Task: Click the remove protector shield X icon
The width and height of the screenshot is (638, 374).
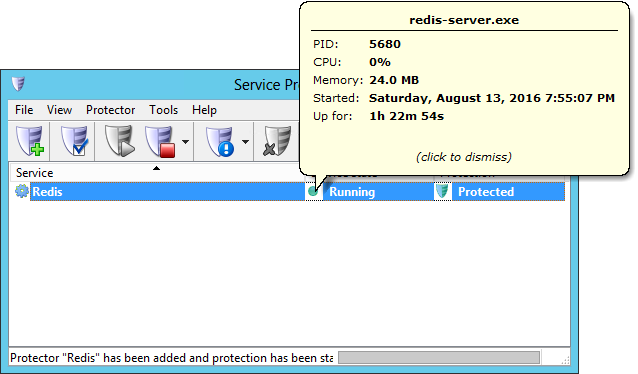Action: point(277,141)
